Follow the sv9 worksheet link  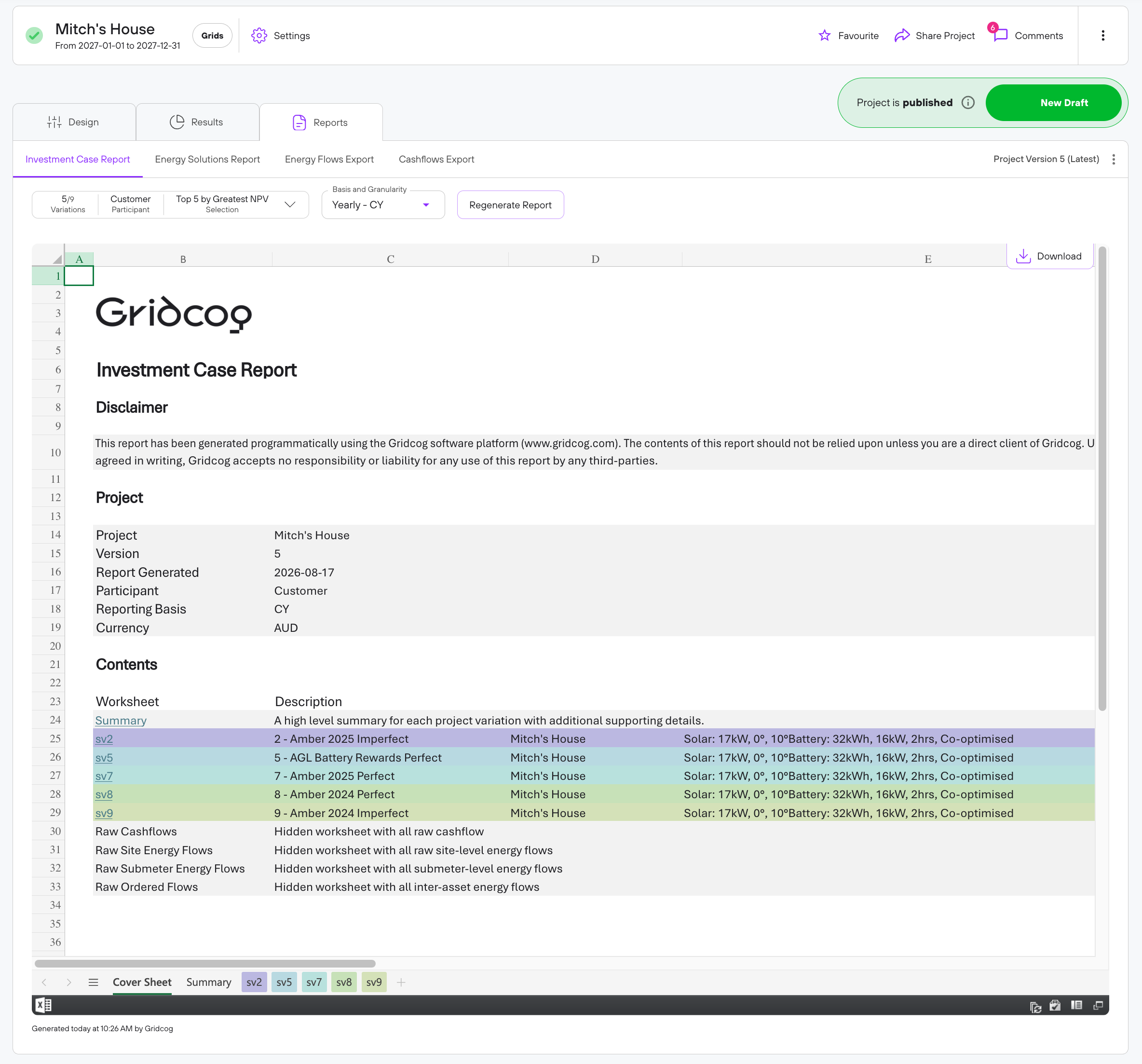[104, 813]
